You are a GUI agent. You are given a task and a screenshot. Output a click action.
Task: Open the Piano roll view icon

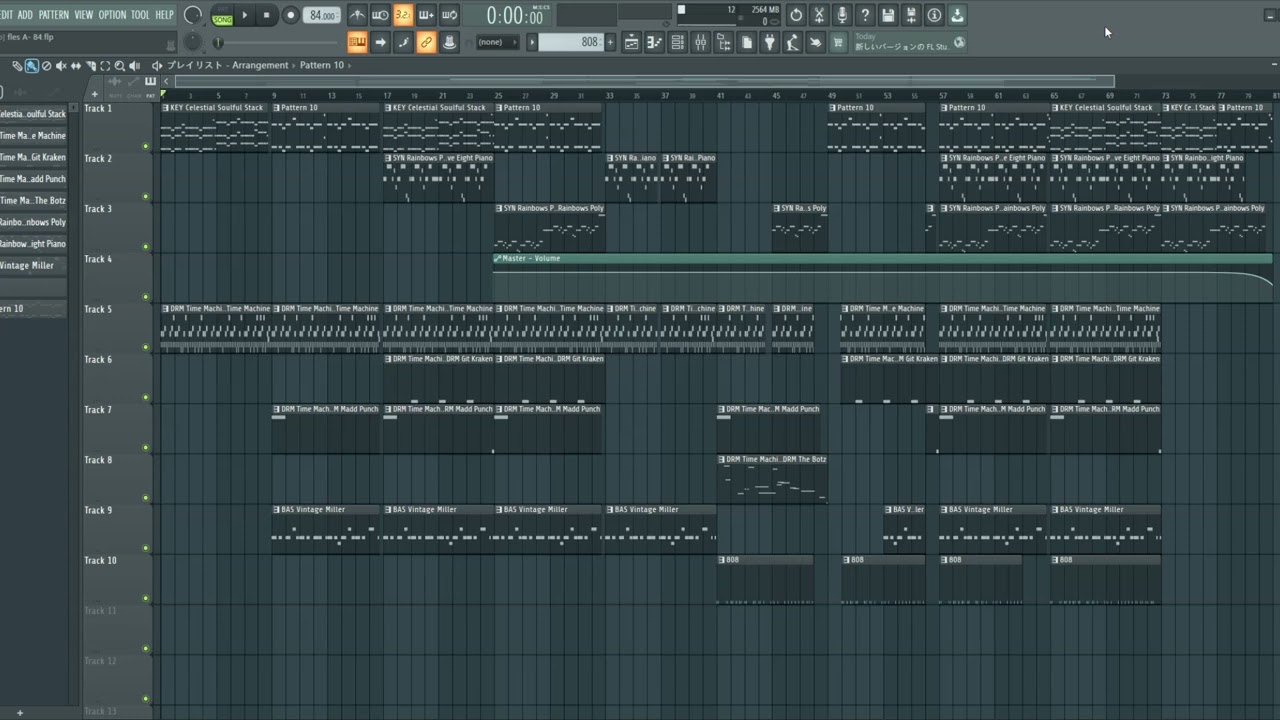pyautogui.click(x=654, y=42)
